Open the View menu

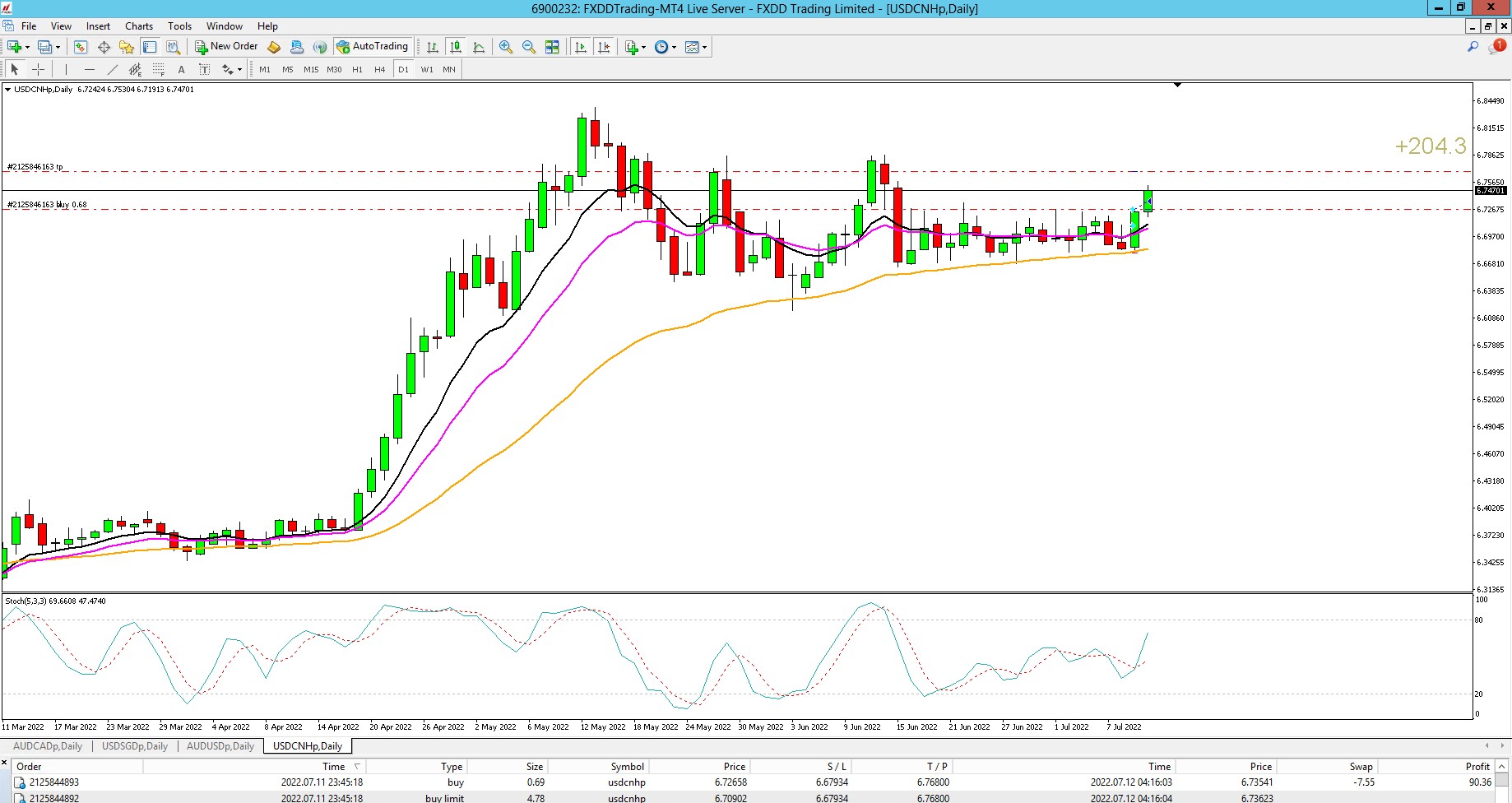pos(62,26)
